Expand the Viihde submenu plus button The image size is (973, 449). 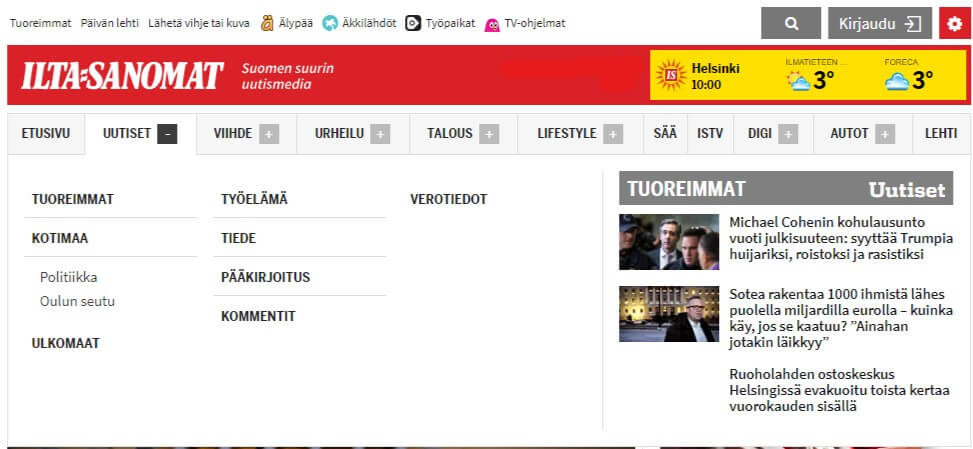pos(269,133)
